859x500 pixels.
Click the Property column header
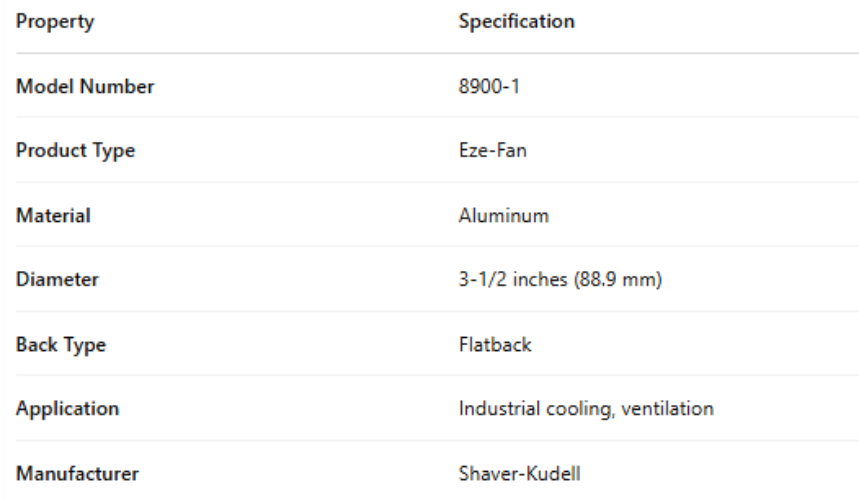click(55, 22)
